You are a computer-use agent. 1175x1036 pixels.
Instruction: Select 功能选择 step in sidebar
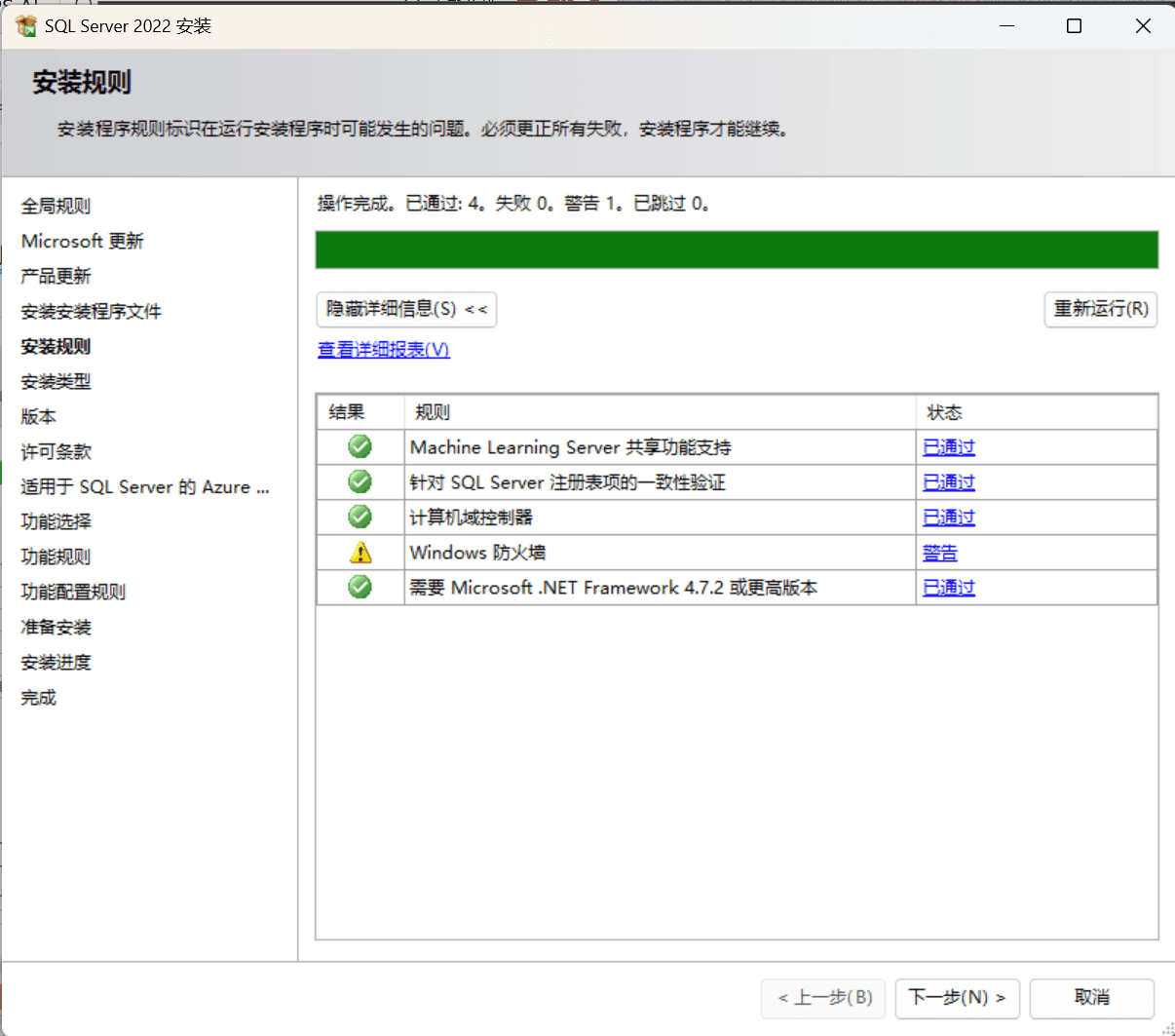click(56, 521)
